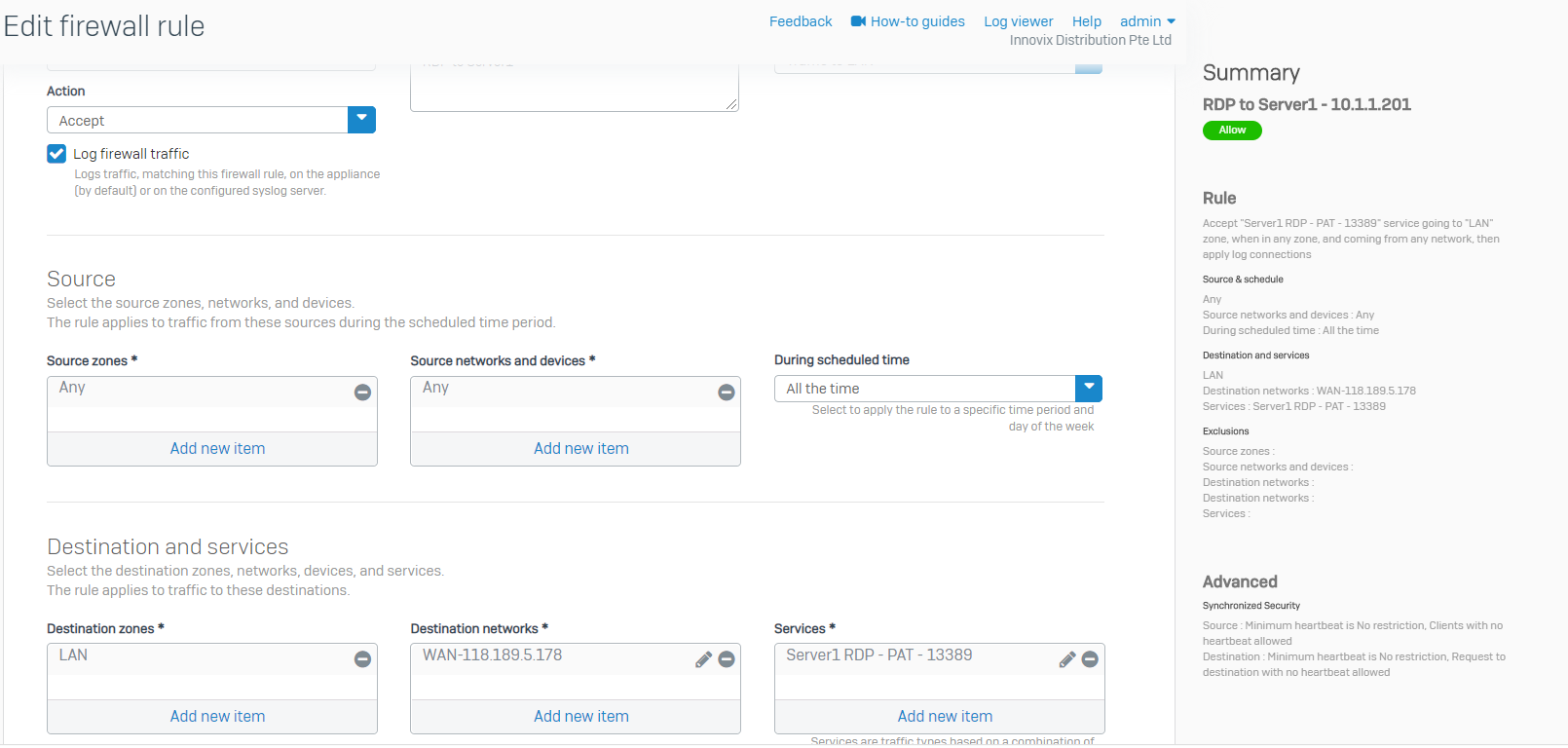Remove 'Any' from Source networks and devices
This screenshot has height=748, width=1568.
tap(726, 393)
